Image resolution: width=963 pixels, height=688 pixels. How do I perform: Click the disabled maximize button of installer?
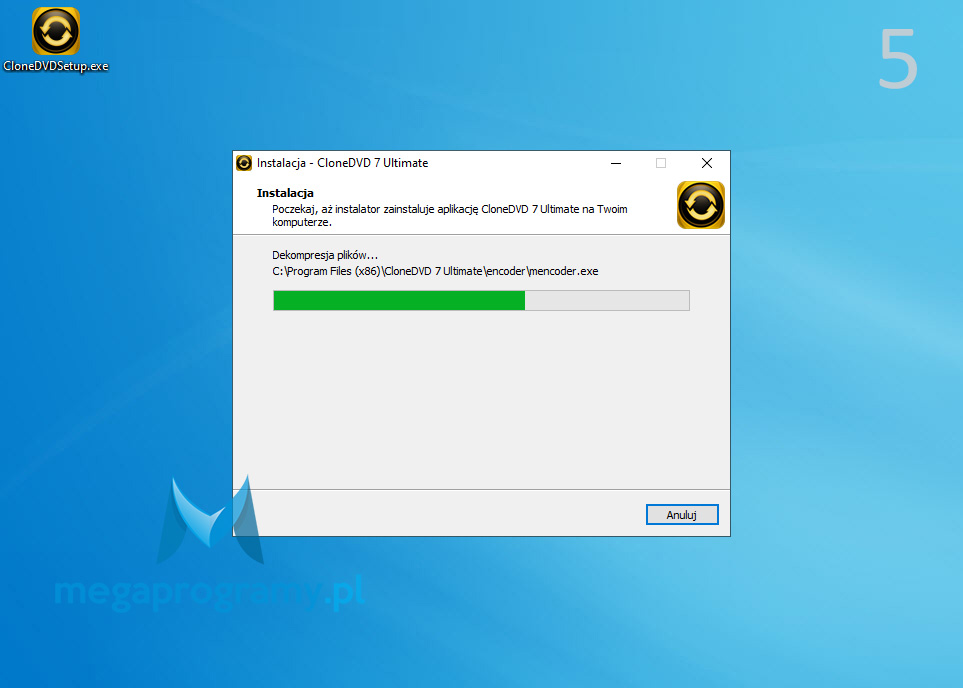point(661,163)
